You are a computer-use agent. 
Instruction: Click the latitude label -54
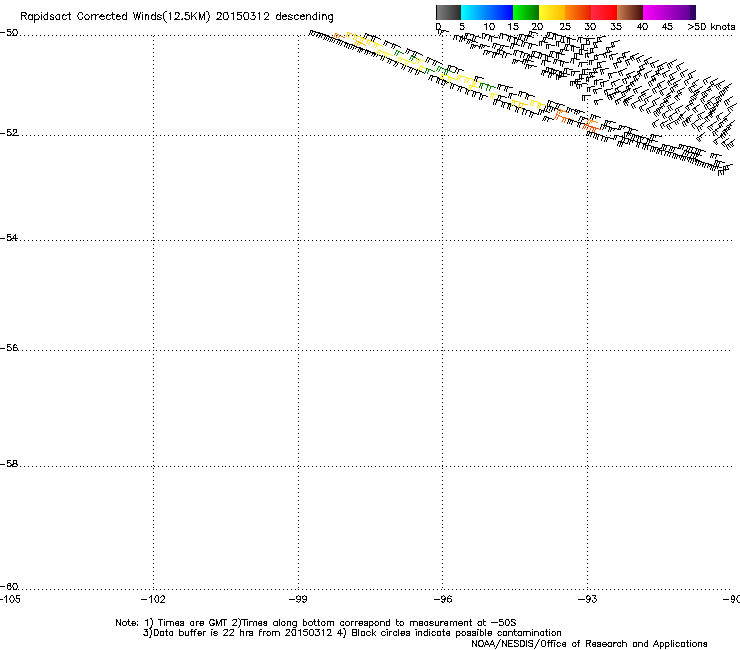9,238
